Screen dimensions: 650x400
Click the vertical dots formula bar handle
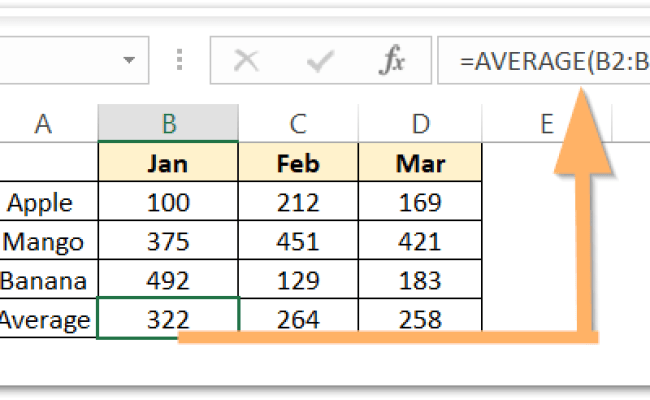(179, 60)
